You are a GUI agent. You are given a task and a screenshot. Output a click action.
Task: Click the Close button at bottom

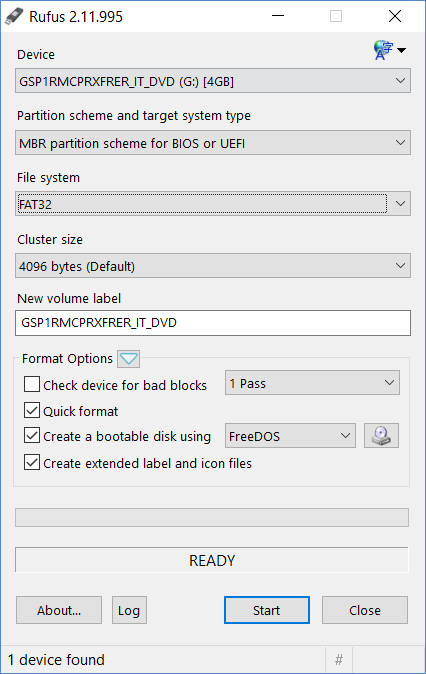tap(365, 610)
